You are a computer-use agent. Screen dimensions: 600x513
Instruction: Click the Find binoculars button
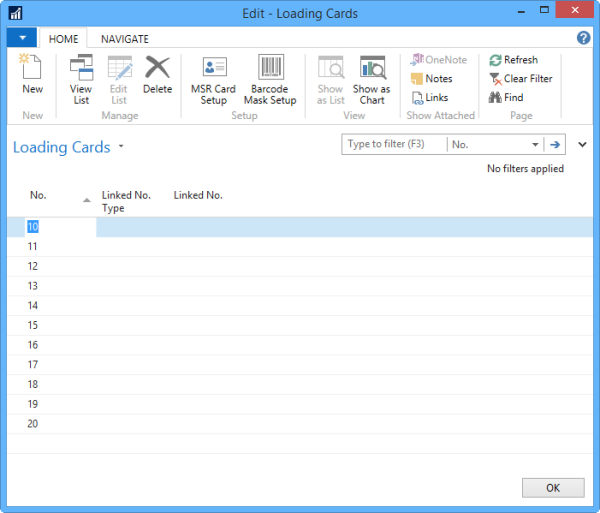(506, 98)
